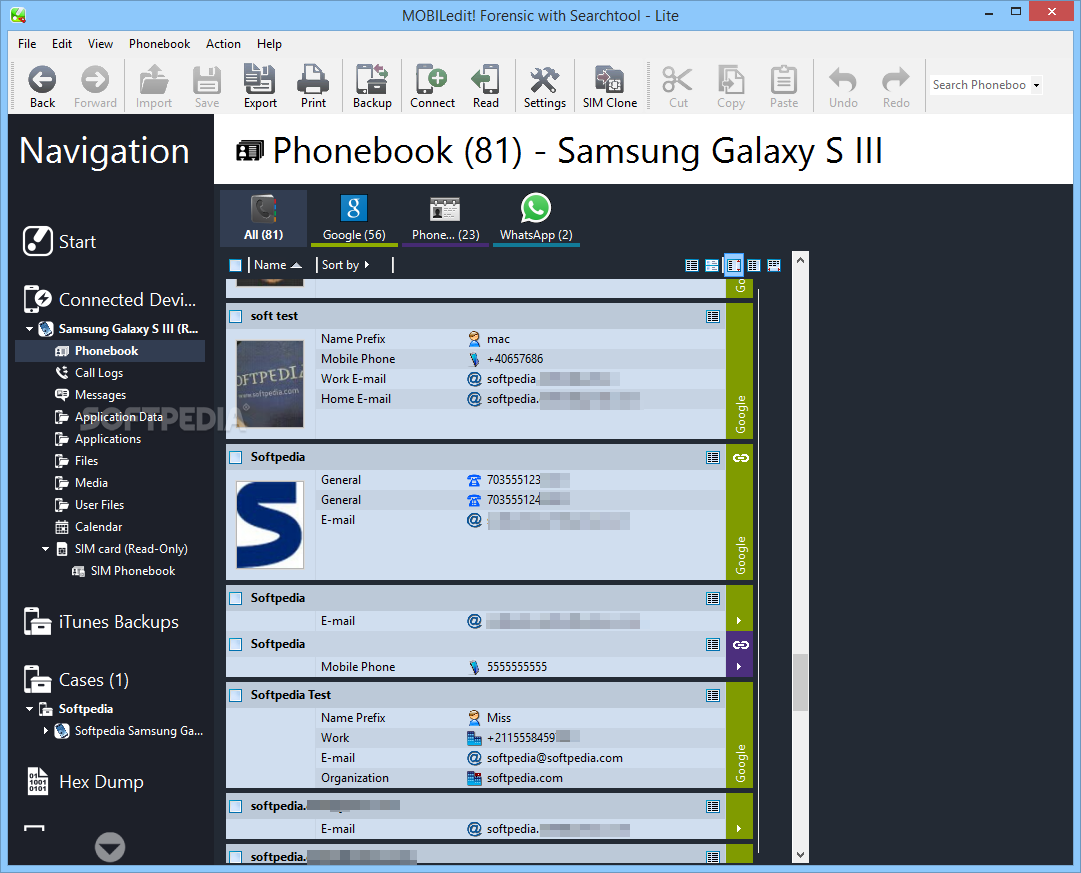Screen dimensions: 1081x873
Task: Select the last view mode icon
Action: tap(774, 265)
